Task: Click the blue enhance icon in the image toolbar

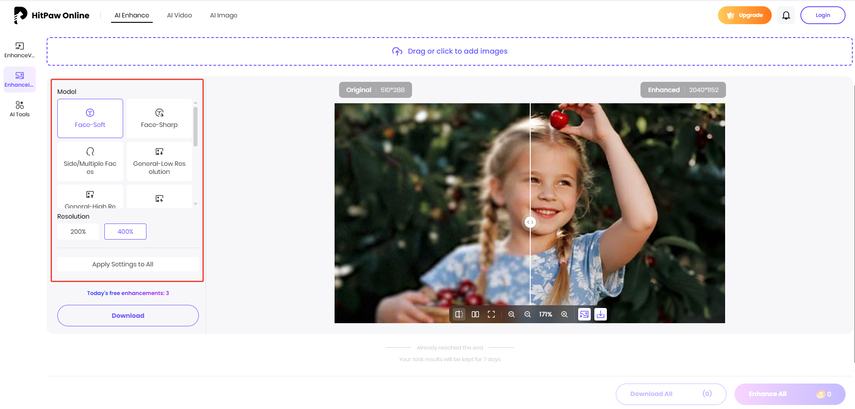Action: click(584, 314)
